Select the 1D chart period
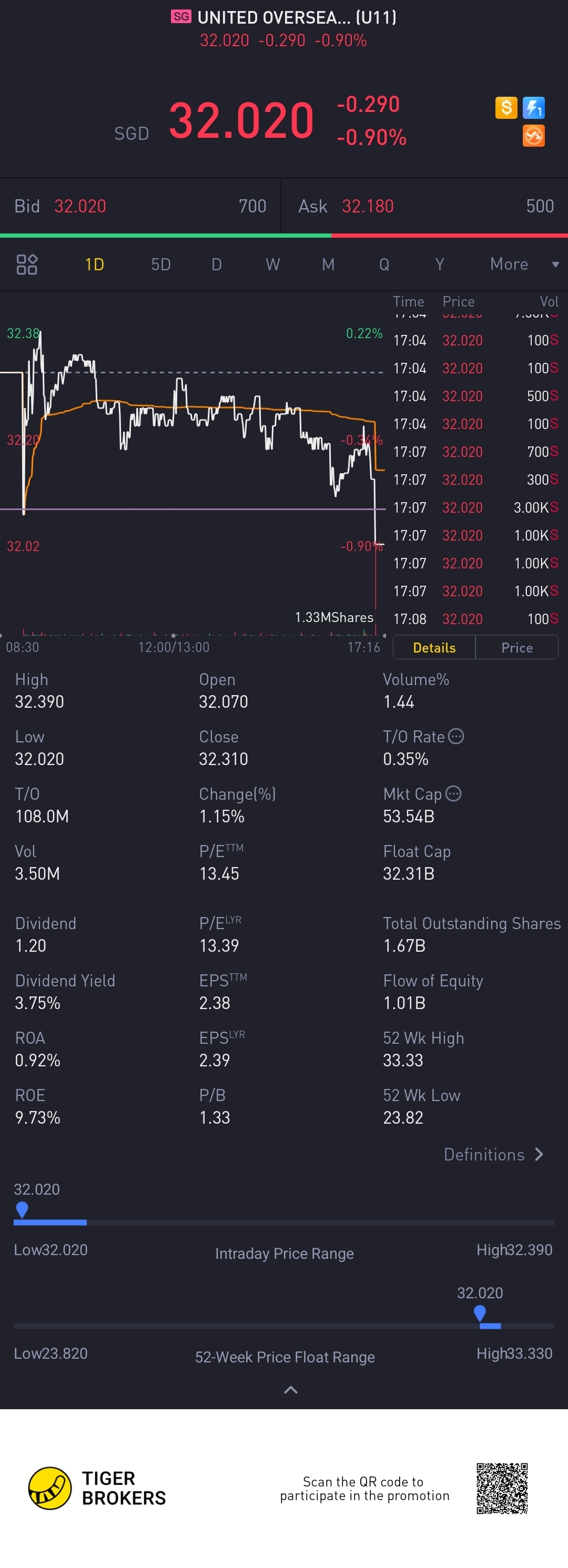The image size is (568, 1568). pyautogui.click(x=94, y=264)
